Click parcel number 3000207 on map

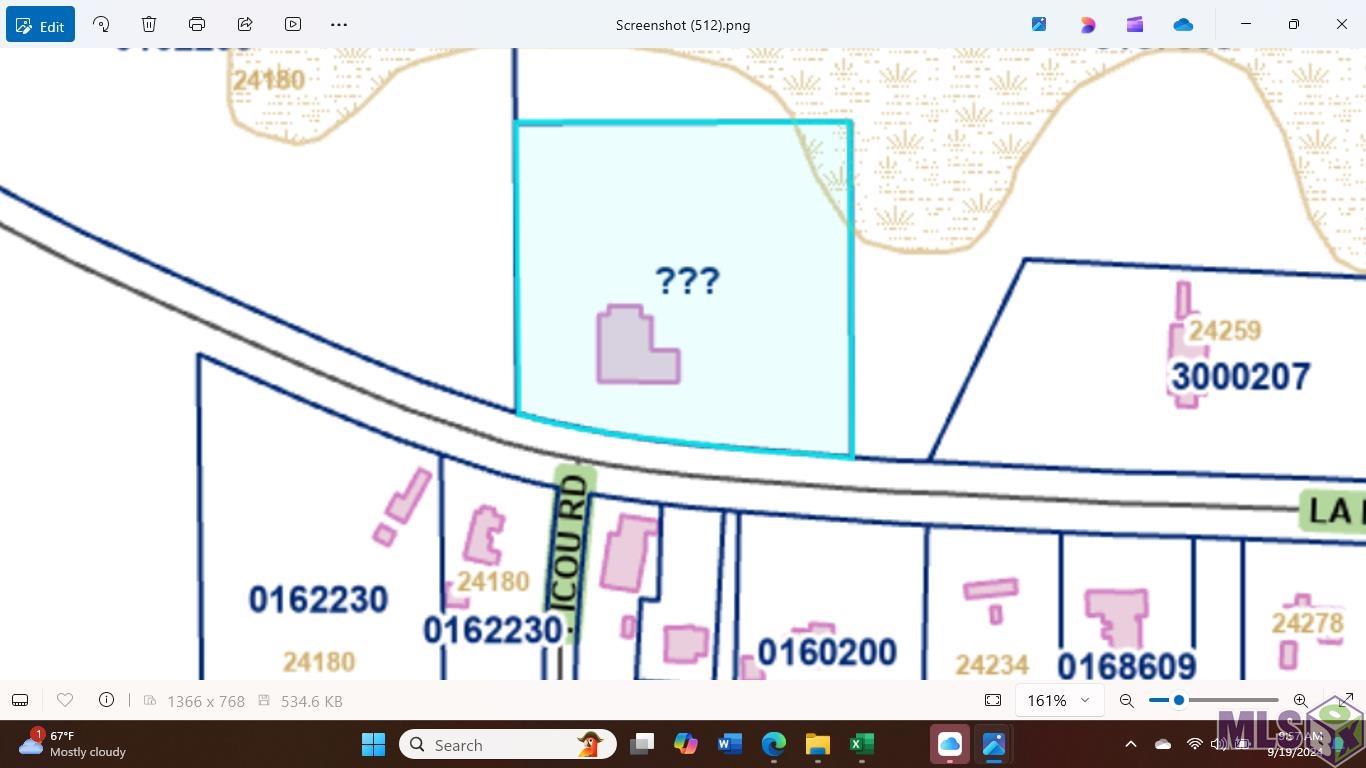pos(1240,377)
